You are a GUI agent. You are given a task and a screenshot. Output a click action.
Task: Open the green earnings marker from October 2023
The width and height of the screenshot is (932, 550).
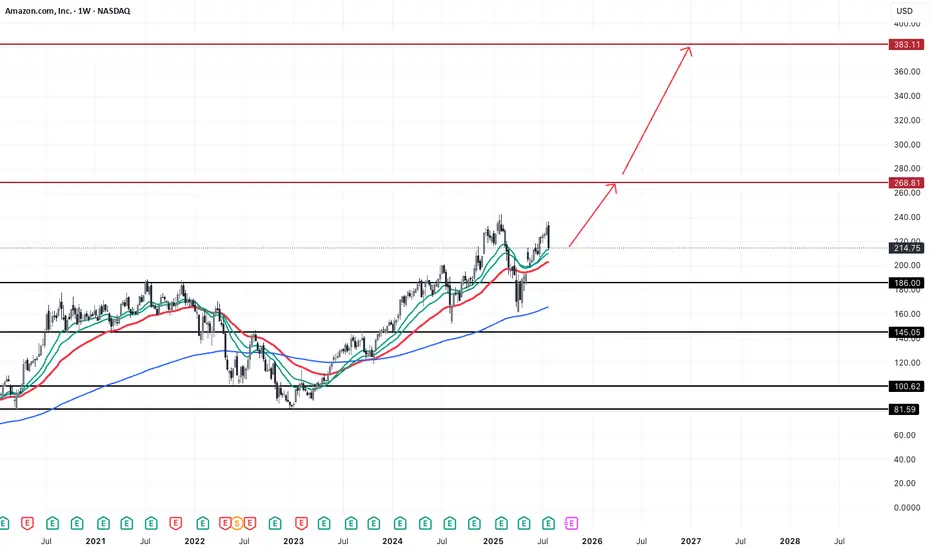(x=373, y=523)
